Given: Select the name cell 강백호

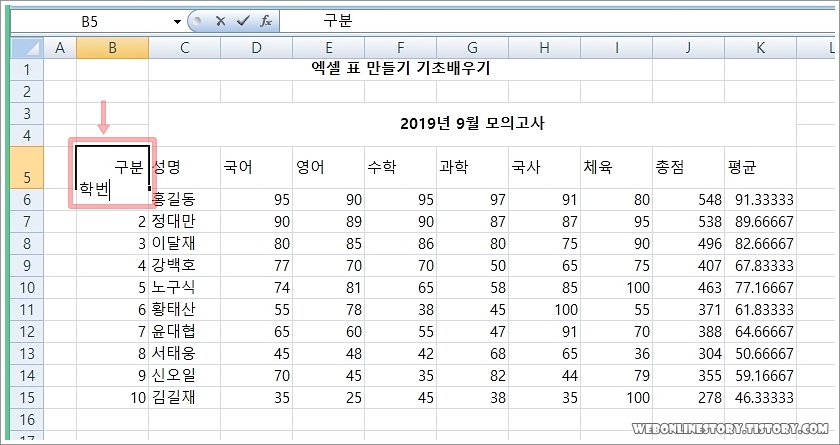Looking at the screenshot, I should (184, 265).
